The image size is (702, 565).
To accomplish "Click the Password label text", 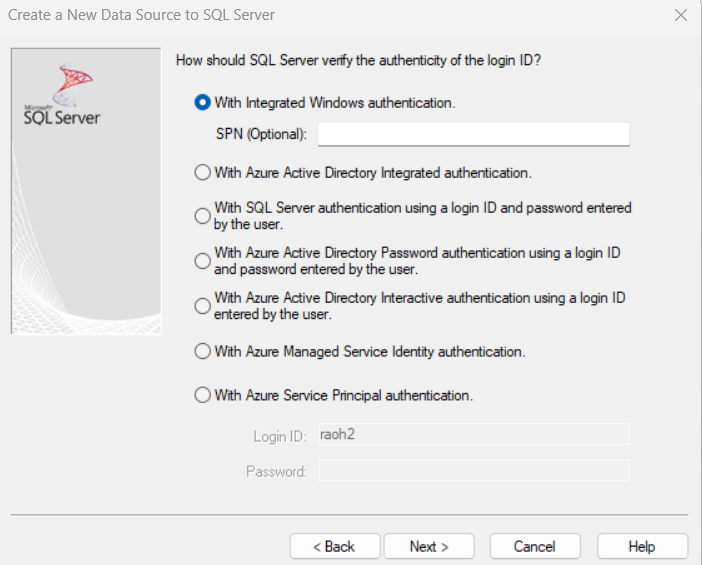I will 276,471.
